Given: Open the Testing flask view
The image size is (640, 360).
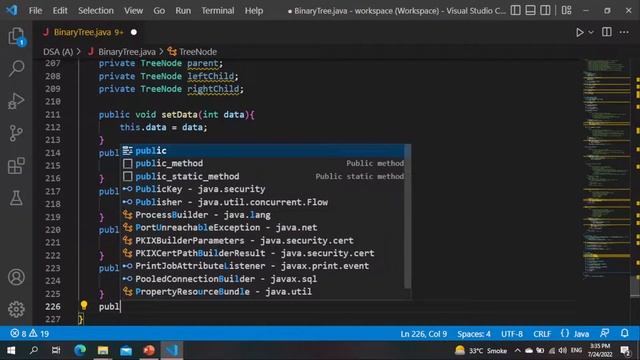Looking at the screenshot, I should pos(16,198).
